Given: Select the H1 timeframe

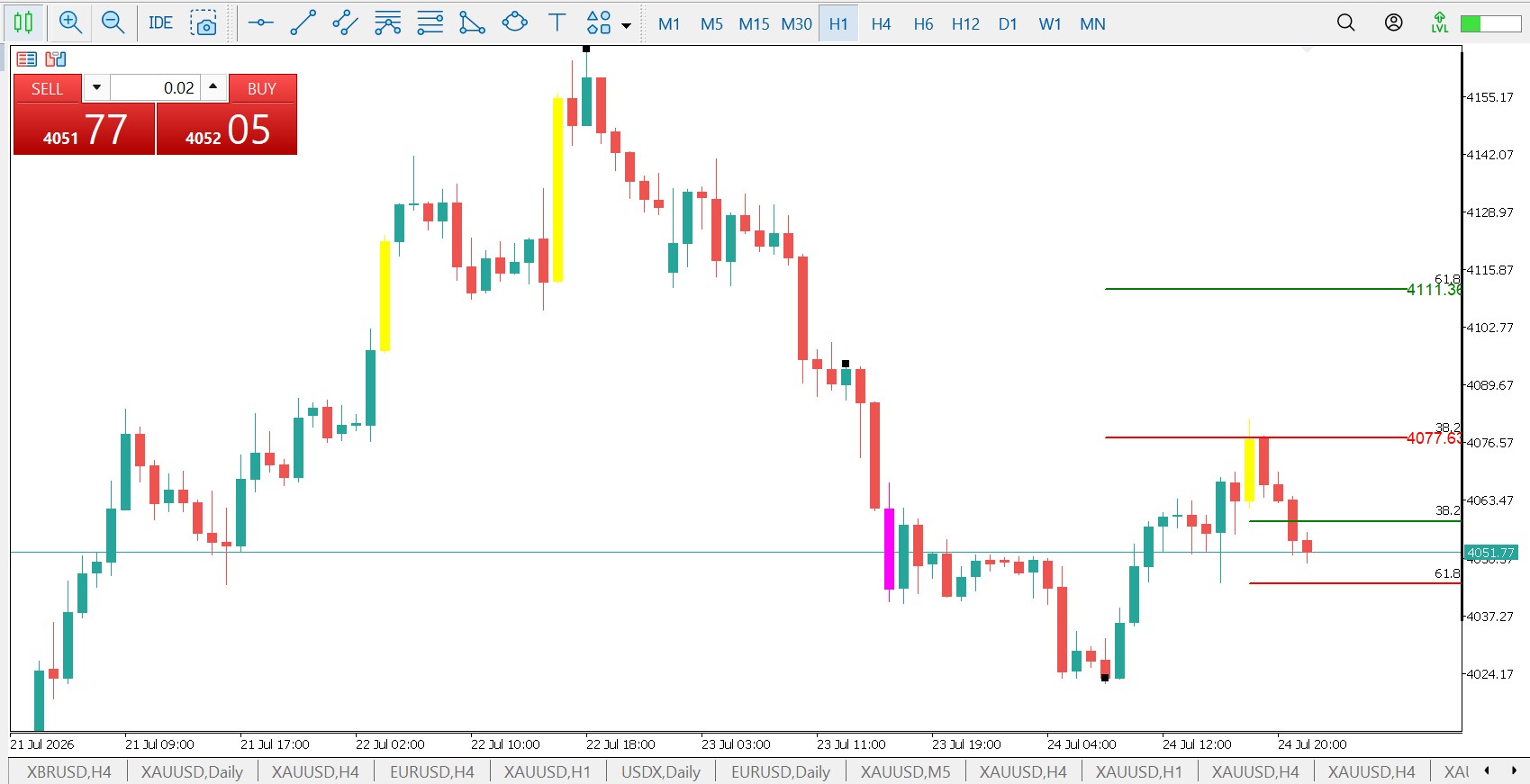Looking at the screenshot, I should point(838,24).
